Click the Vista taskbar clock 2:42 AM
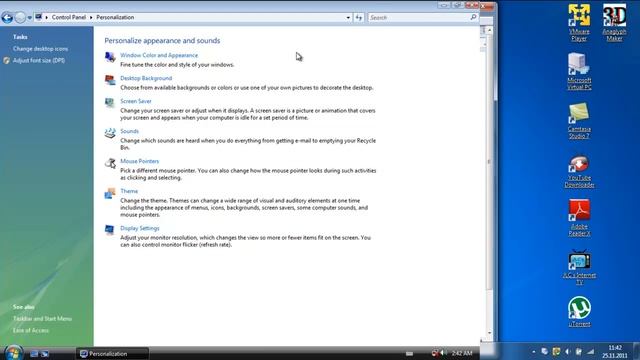Viewport: 640px width, 360px height. (x=462, y=353)
